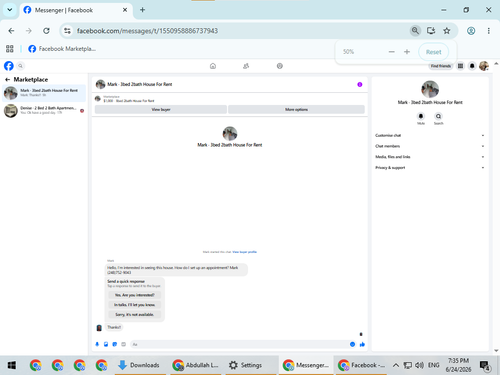Open the Chrome three-dot menu
500x375 pixels.
tap(489, 31)
